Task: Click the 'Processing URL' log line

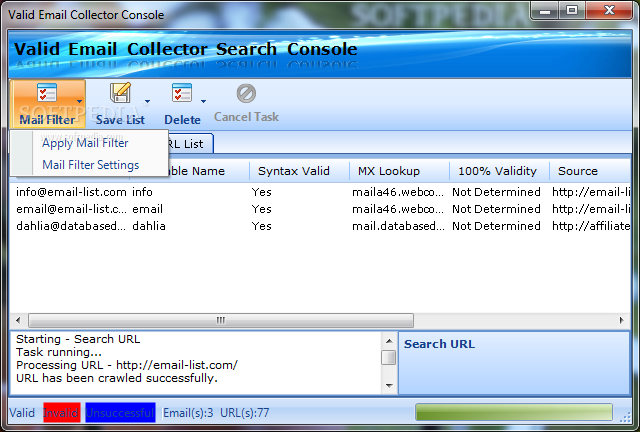Action: pos(127,365)
